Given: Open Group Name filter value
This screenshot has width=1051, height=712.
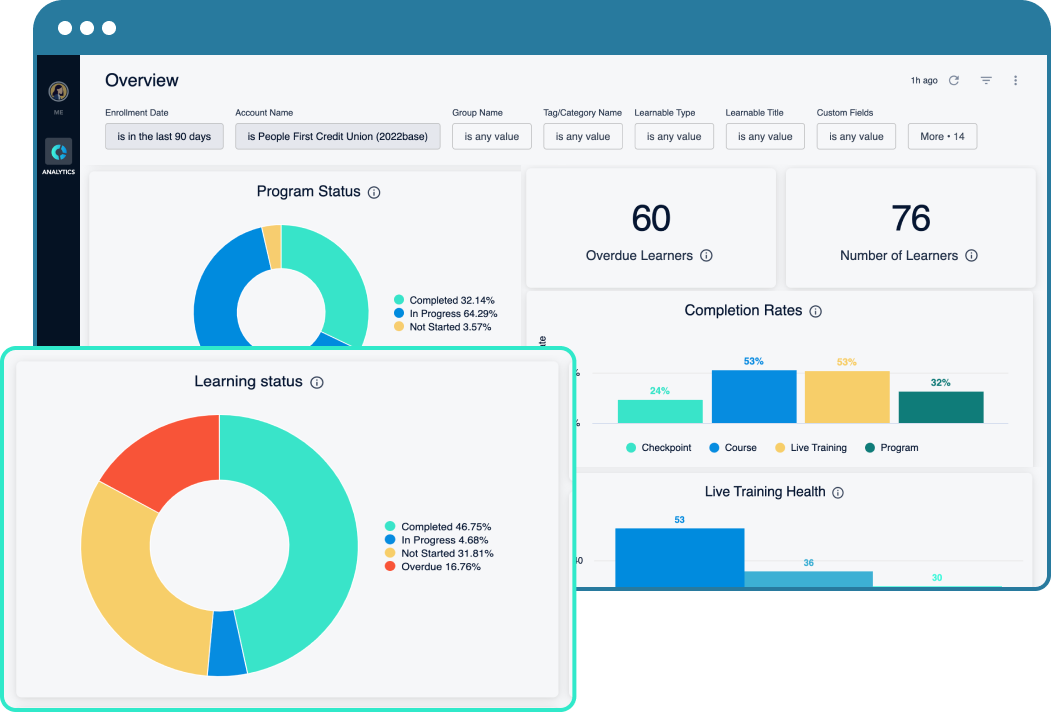Looking at the screenshot, I should pos(492,136).
